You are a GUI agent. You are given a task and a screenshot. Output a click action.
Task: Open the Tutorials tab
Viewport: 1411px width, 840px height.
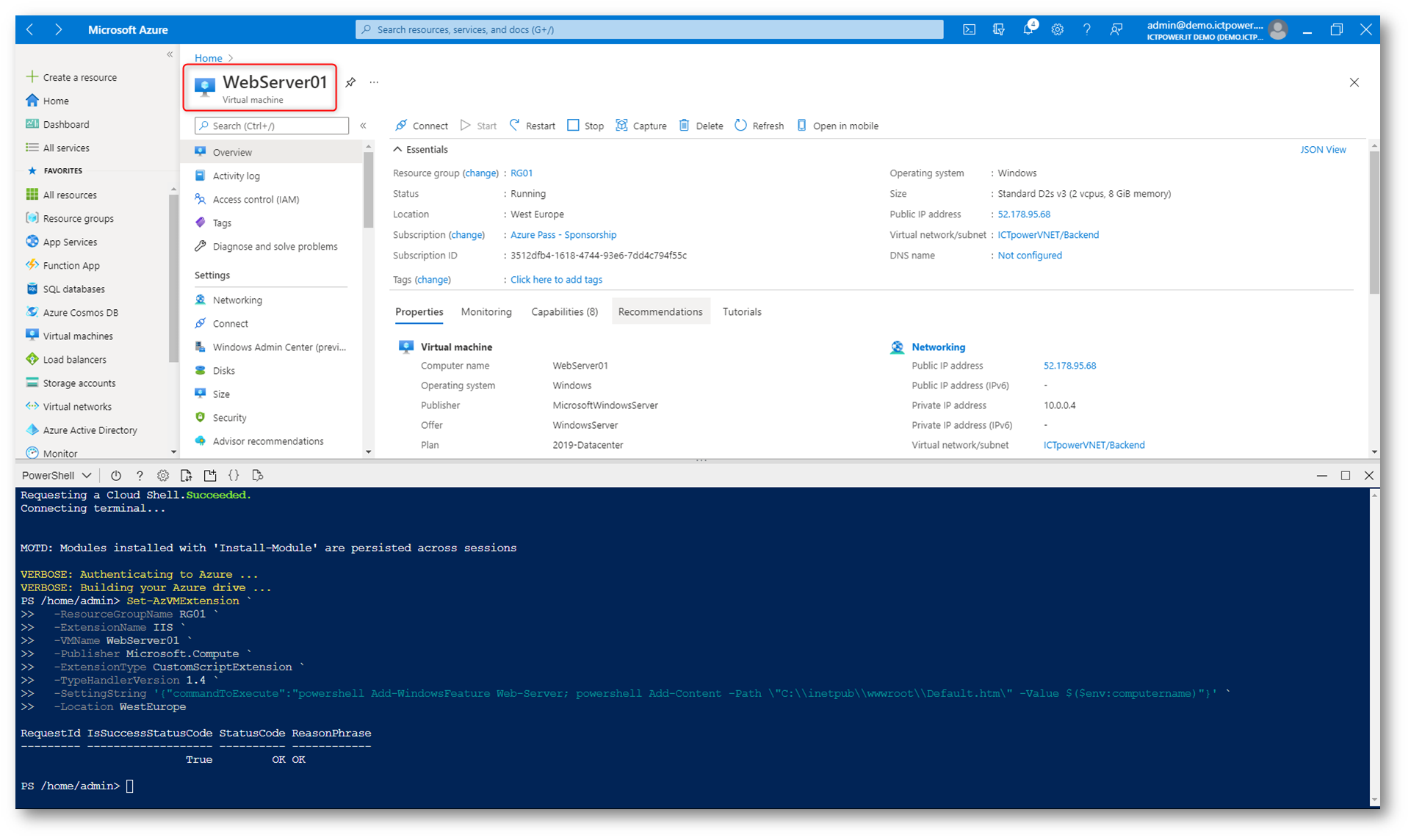pyautogui.click(x=742, y=312)
